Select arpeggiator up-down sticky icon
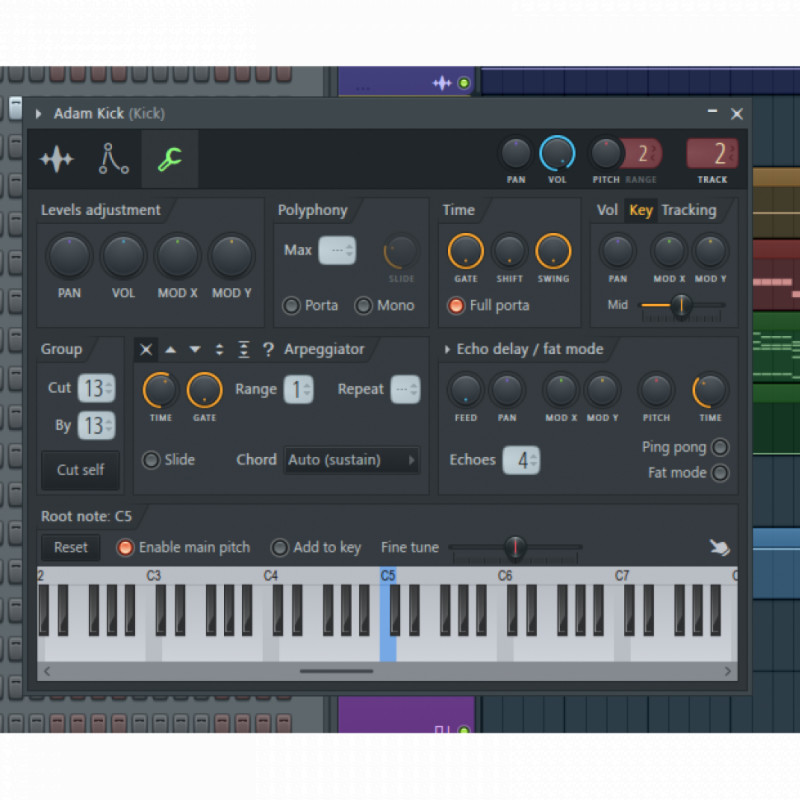This screenshot has width=800, height=800. tap(244, 349)
